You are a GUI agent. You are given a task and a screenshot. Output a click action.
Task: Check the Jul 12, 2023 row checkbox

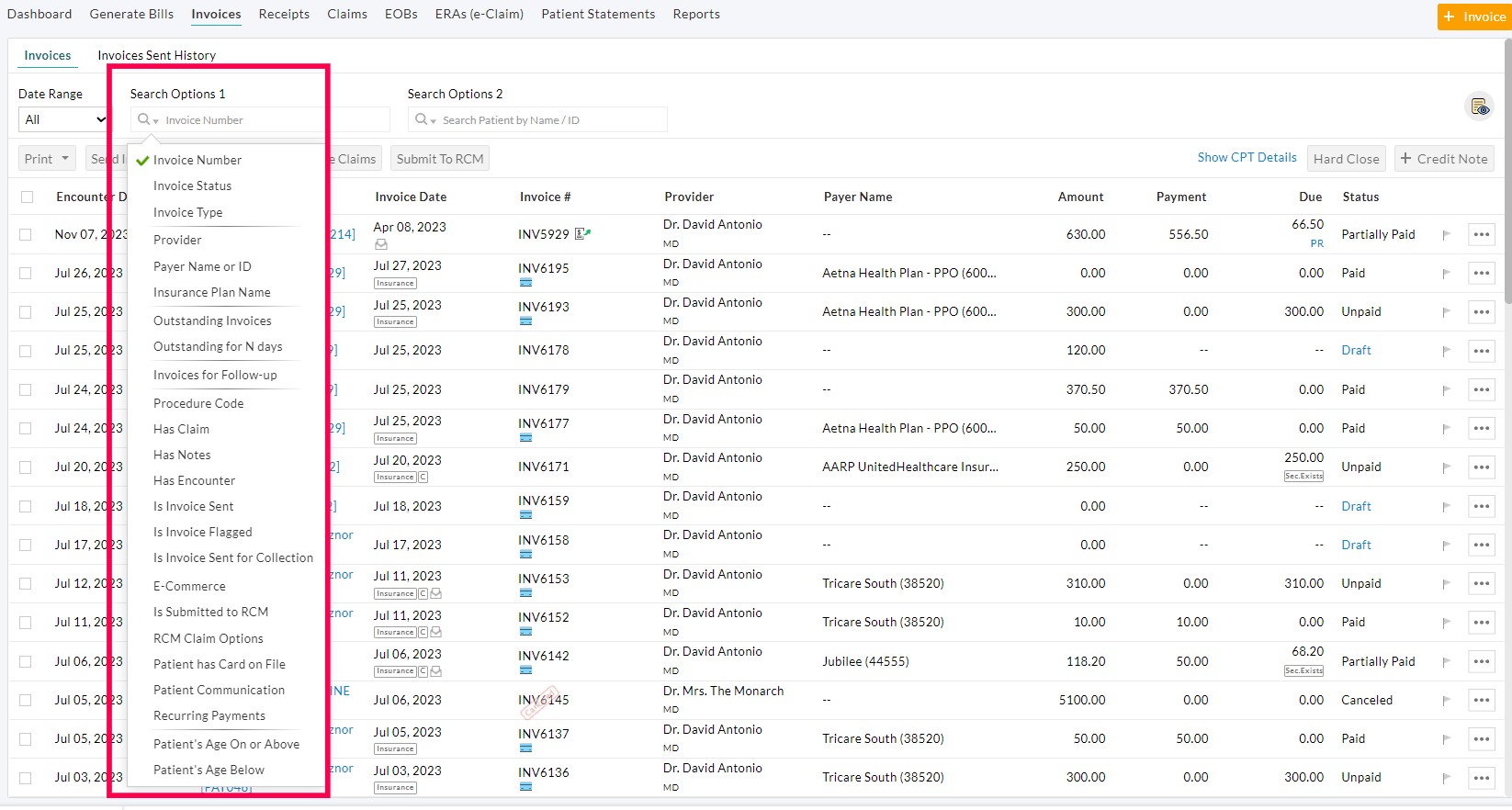[x=26, y=584]
